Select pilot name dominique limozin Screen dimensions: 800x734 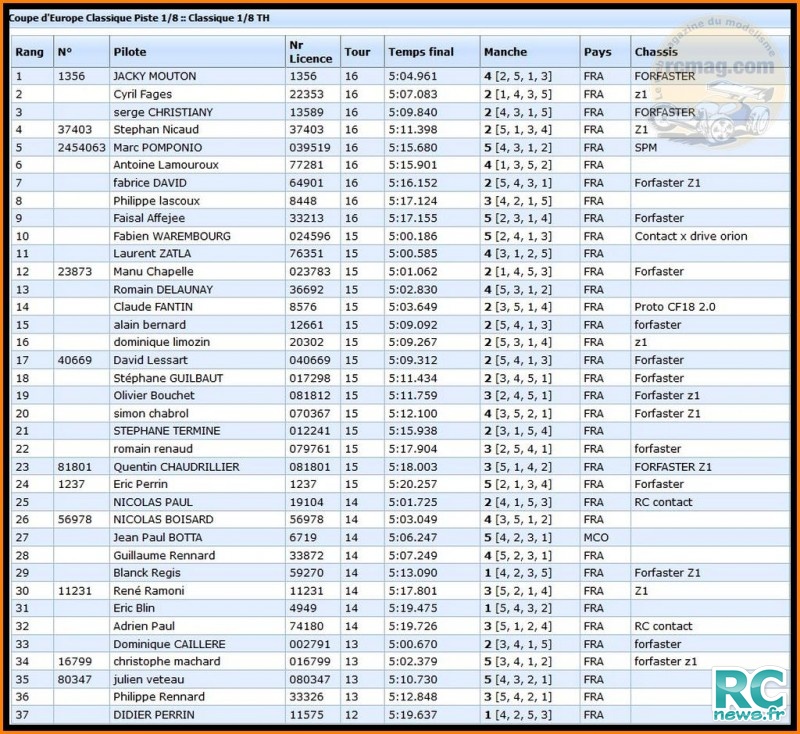pos(162,342)
